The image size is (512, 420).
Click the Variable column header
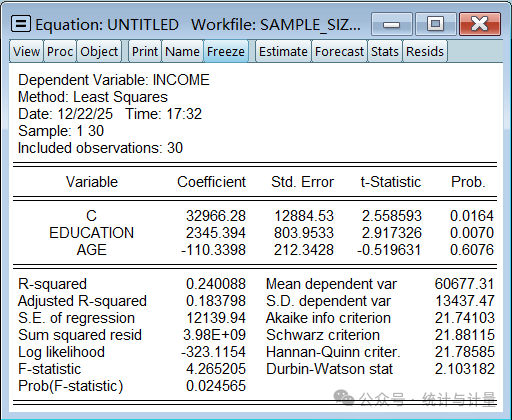pos(92,182)
